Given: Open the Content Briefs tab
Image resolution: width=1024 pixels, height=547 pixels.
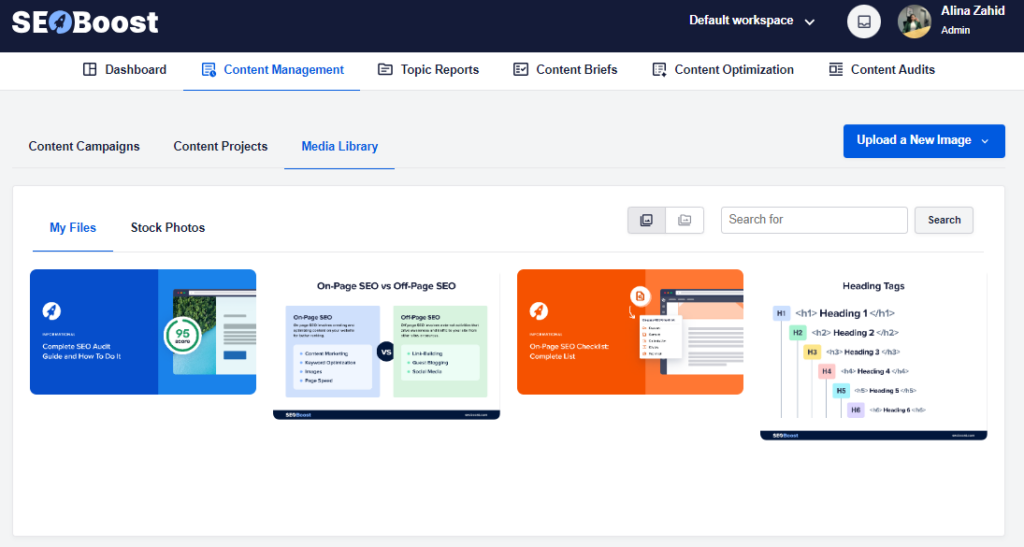Looking at the screenshot, I should point(565,70).
